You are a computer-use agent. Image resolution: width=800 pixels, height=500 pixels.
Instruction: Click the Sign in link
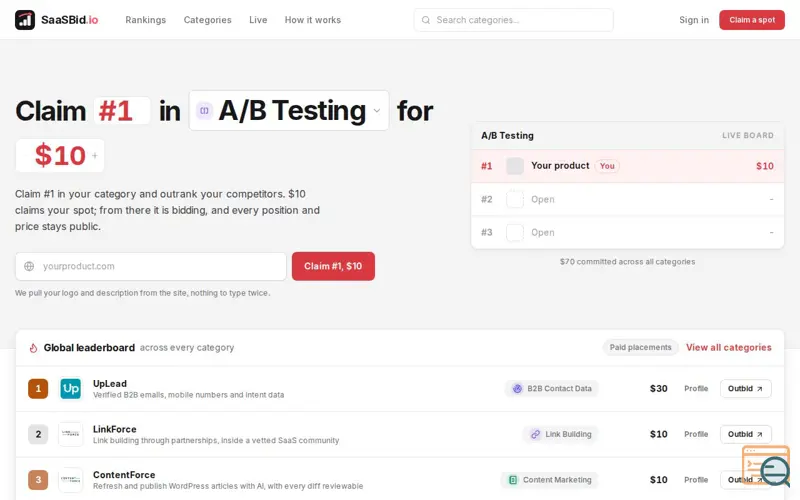point(694,20)
